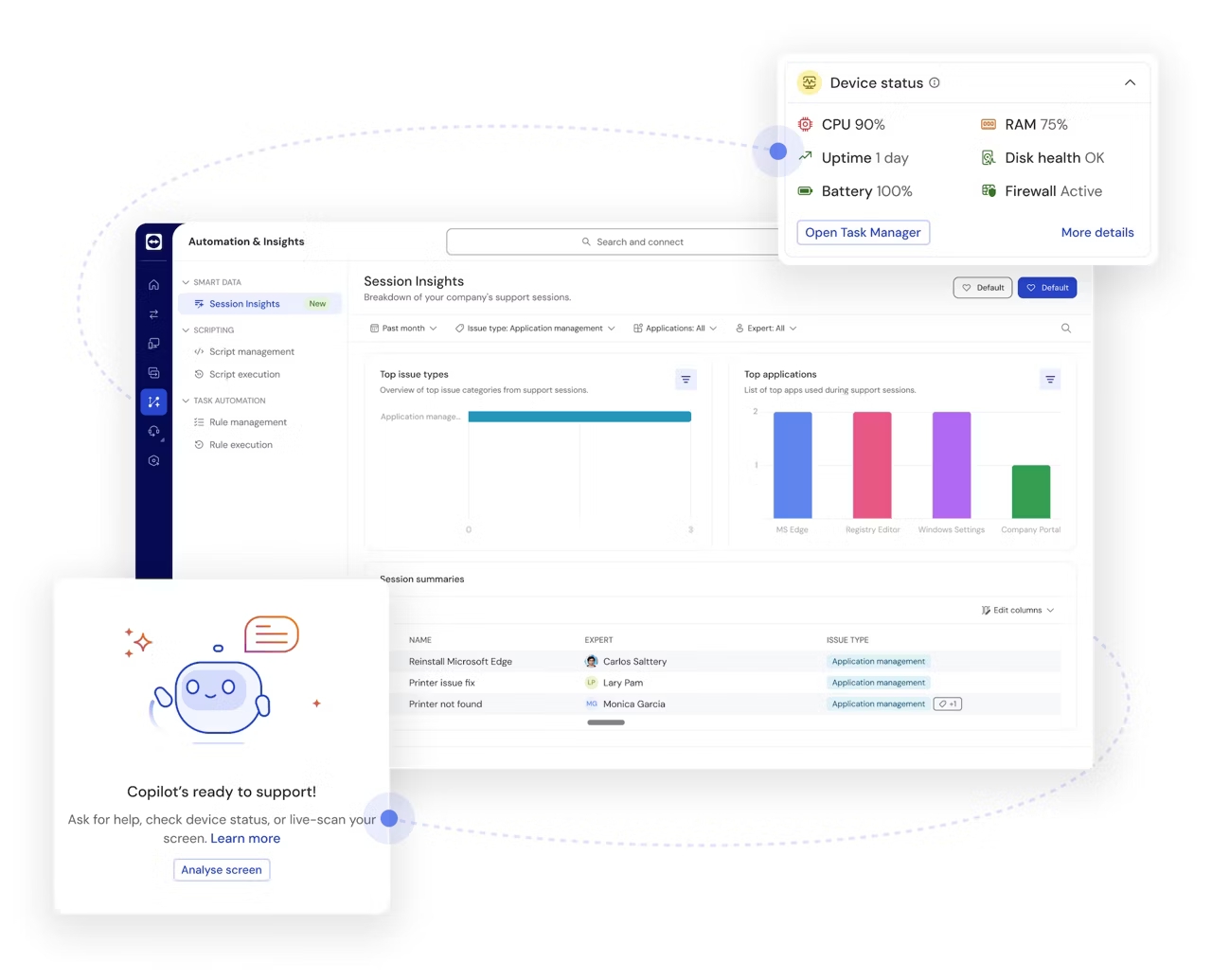1212x980 pixels.
Task: Click the red CPU chip icon
Action: pos(805,124)
